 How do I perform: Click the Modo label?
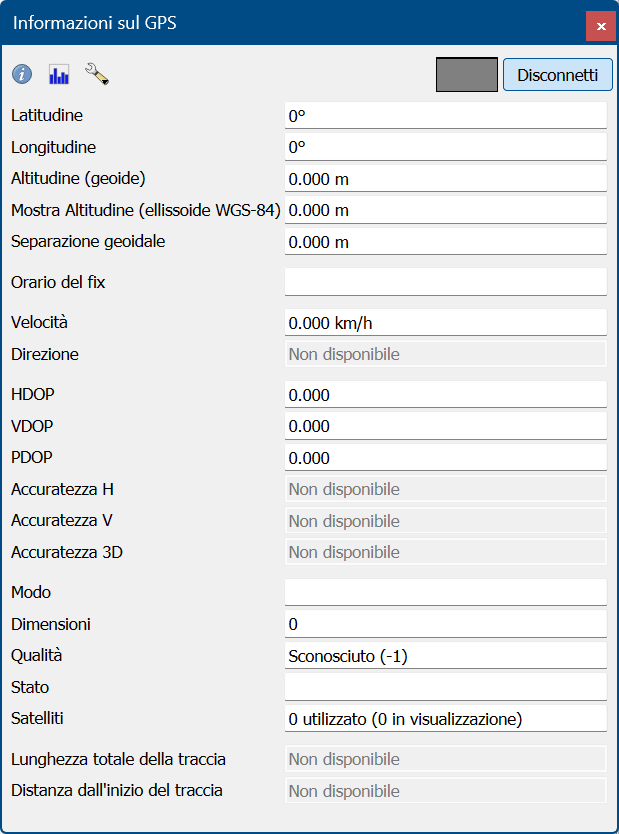(x=31, y=592)
